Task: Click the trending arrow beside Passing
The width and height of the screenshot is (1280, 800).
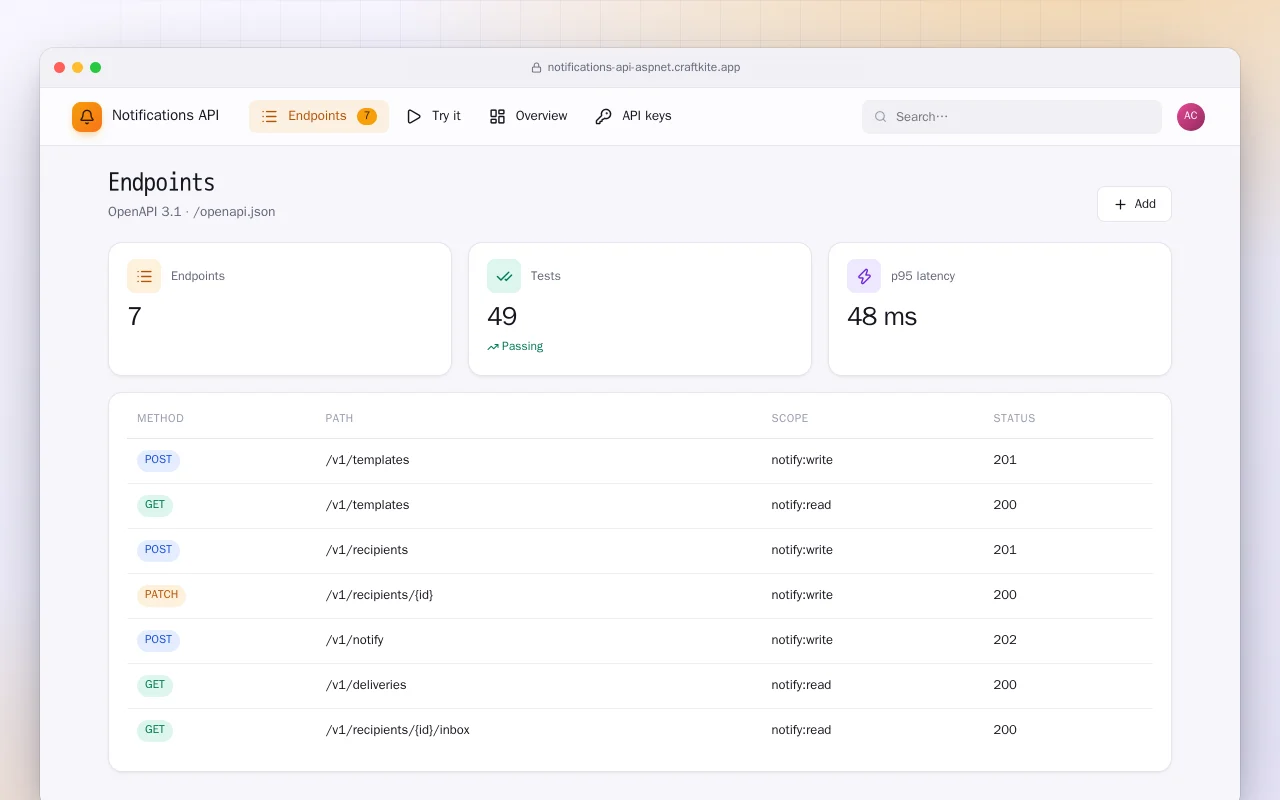Action: (x=493, y=347)
